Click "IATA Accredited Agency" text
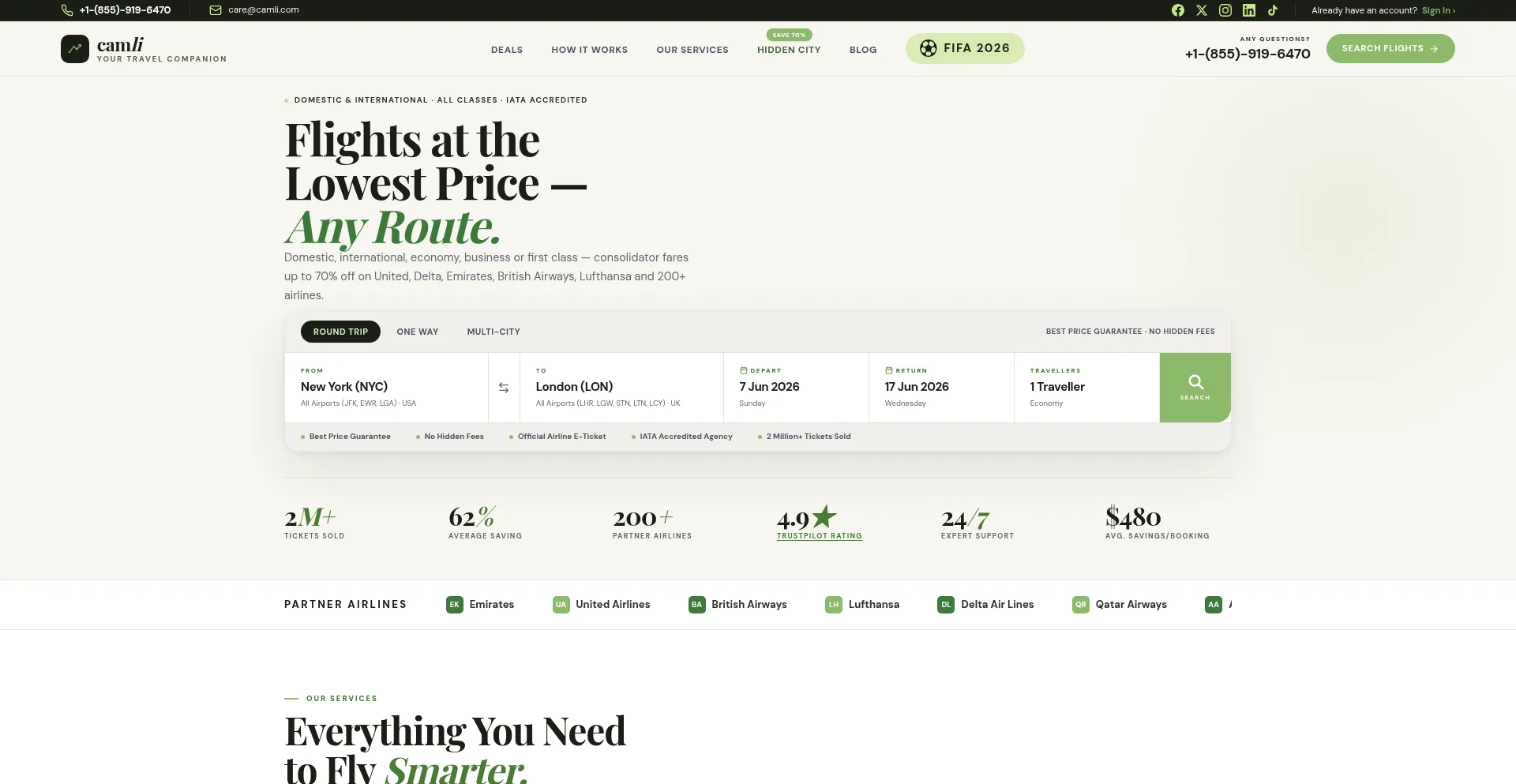This screenshot has height=784, width=1516. point(686,437)
